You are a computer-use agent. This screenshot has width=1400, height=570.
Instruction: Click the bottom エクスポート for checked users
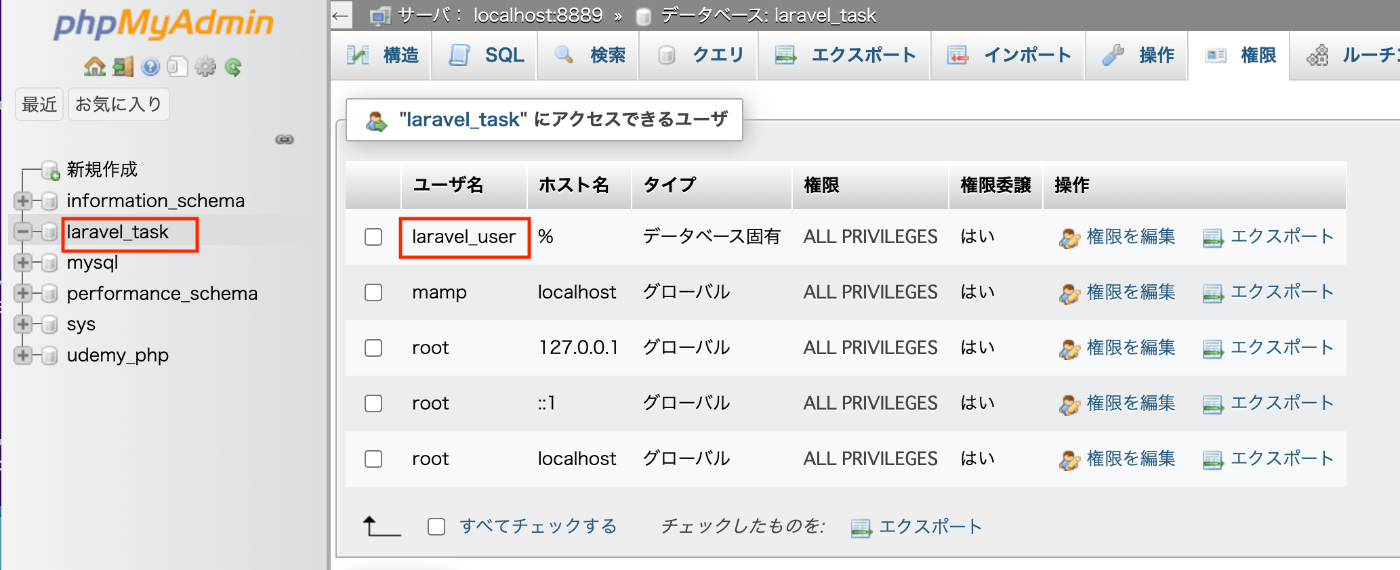[917, 526]
